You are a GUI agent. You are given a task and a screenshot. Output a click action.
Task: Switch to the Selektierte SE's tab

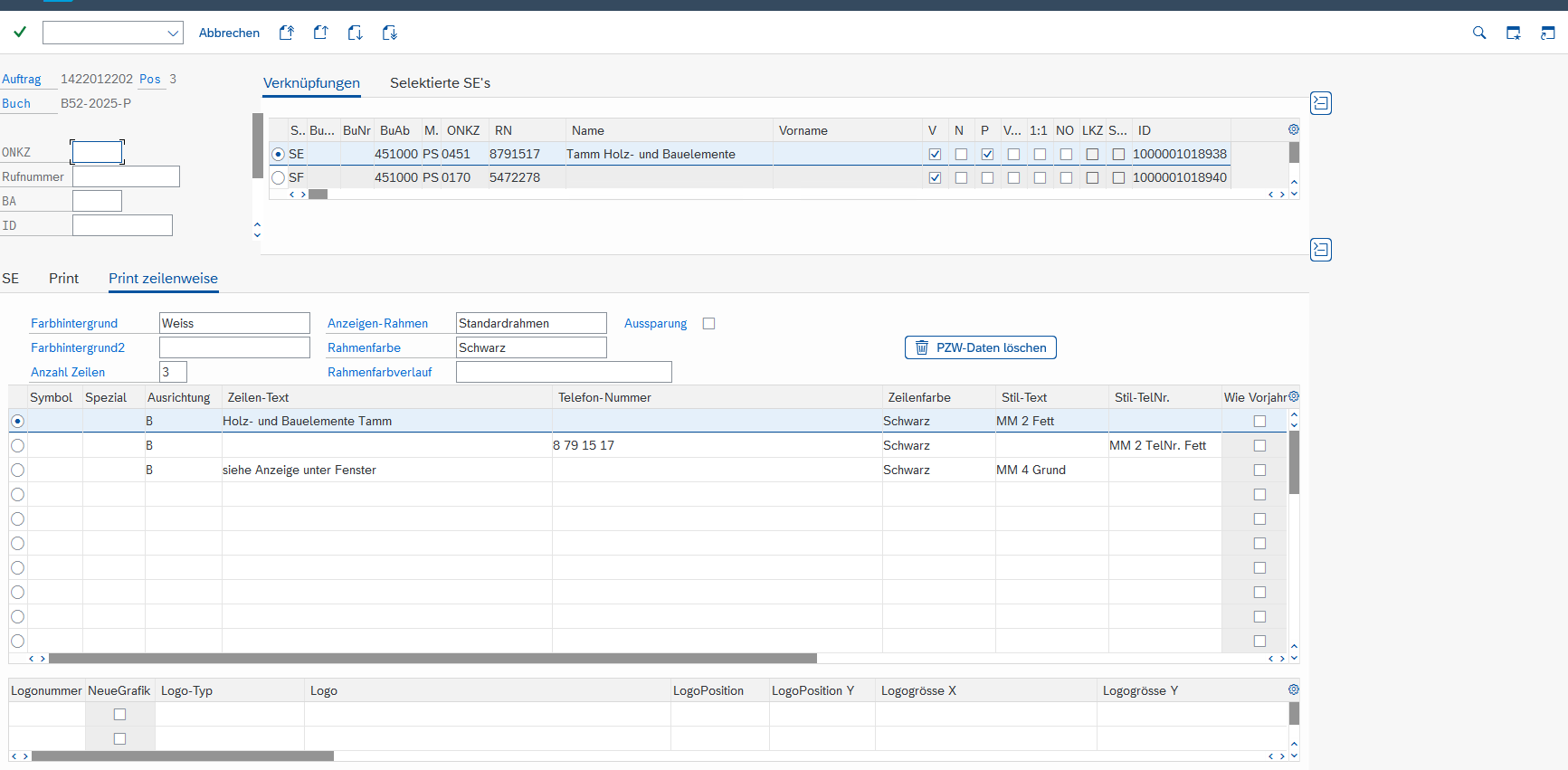(440, 82)
